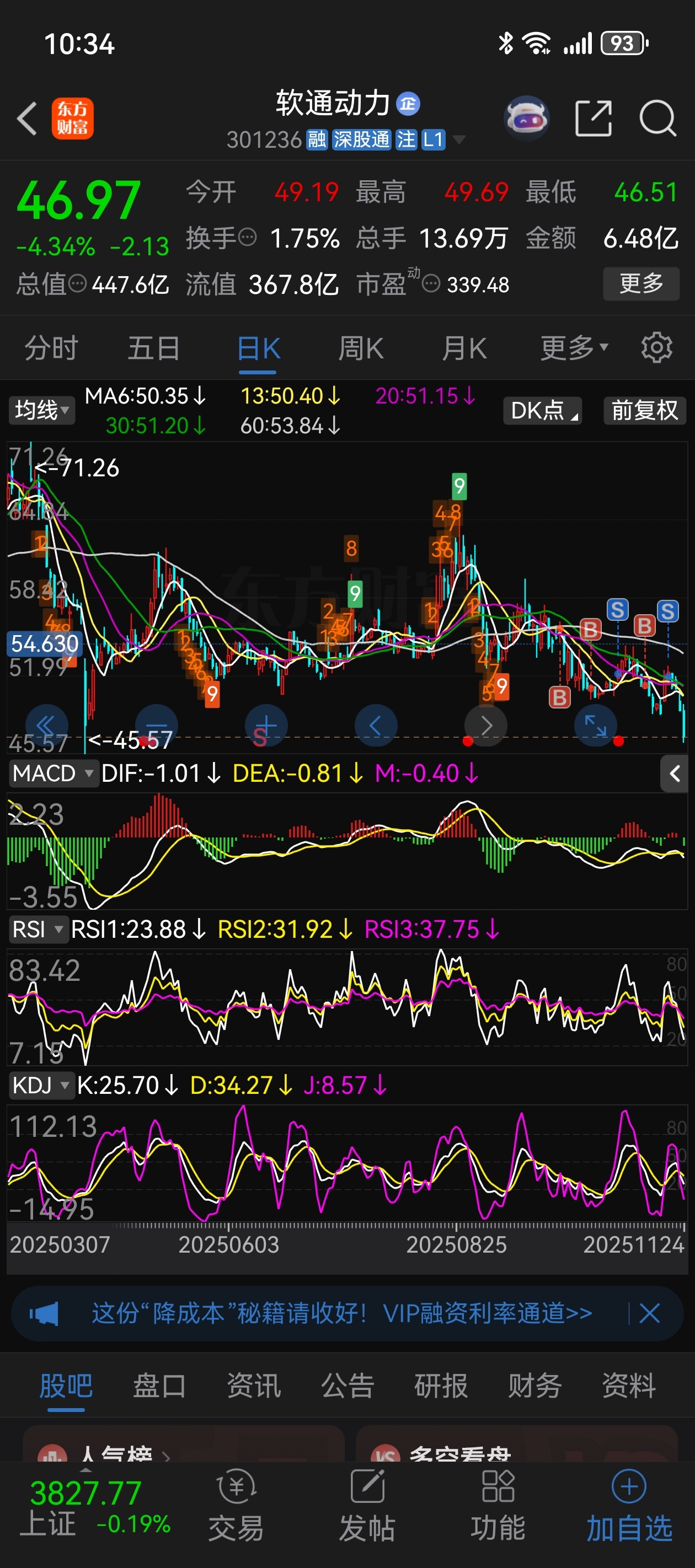Tap the L1 level tag
This screenshot has height=1568, width=695.
pyautogui.click(x=433, y=139)
